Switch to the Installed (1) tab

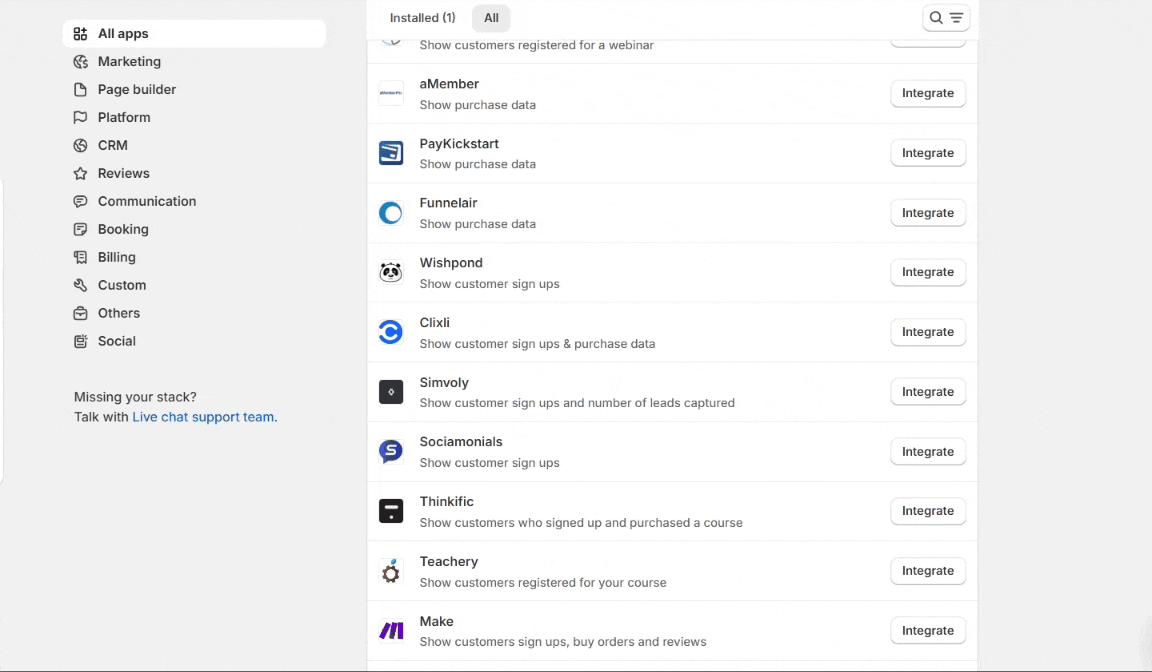coord(422,18)
